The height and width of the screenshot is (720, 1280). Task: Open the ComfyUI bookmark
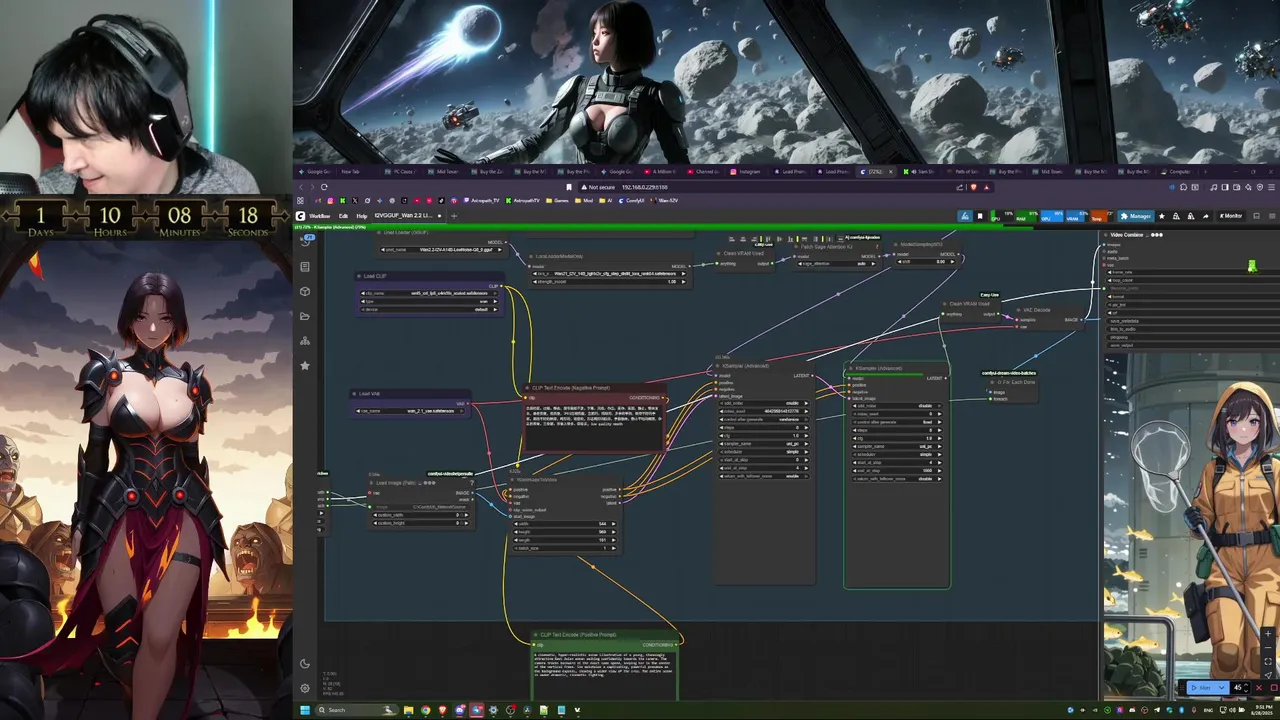click(631, 201)
